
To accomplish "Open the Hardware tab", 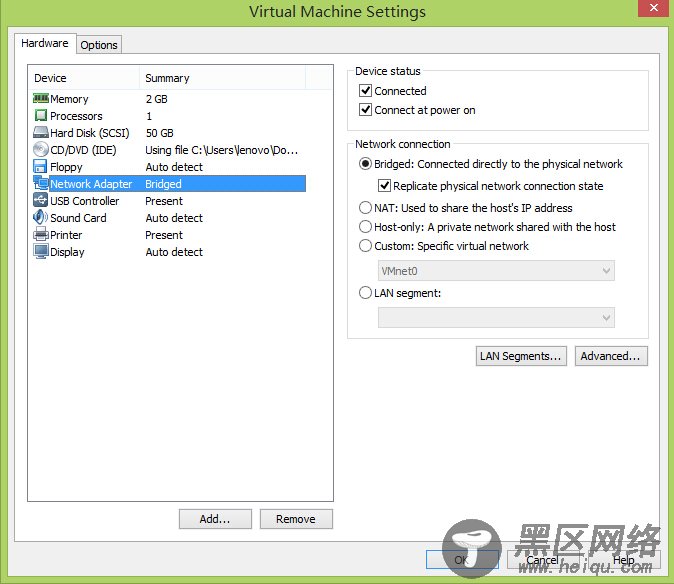I will [x=45, y=44].
